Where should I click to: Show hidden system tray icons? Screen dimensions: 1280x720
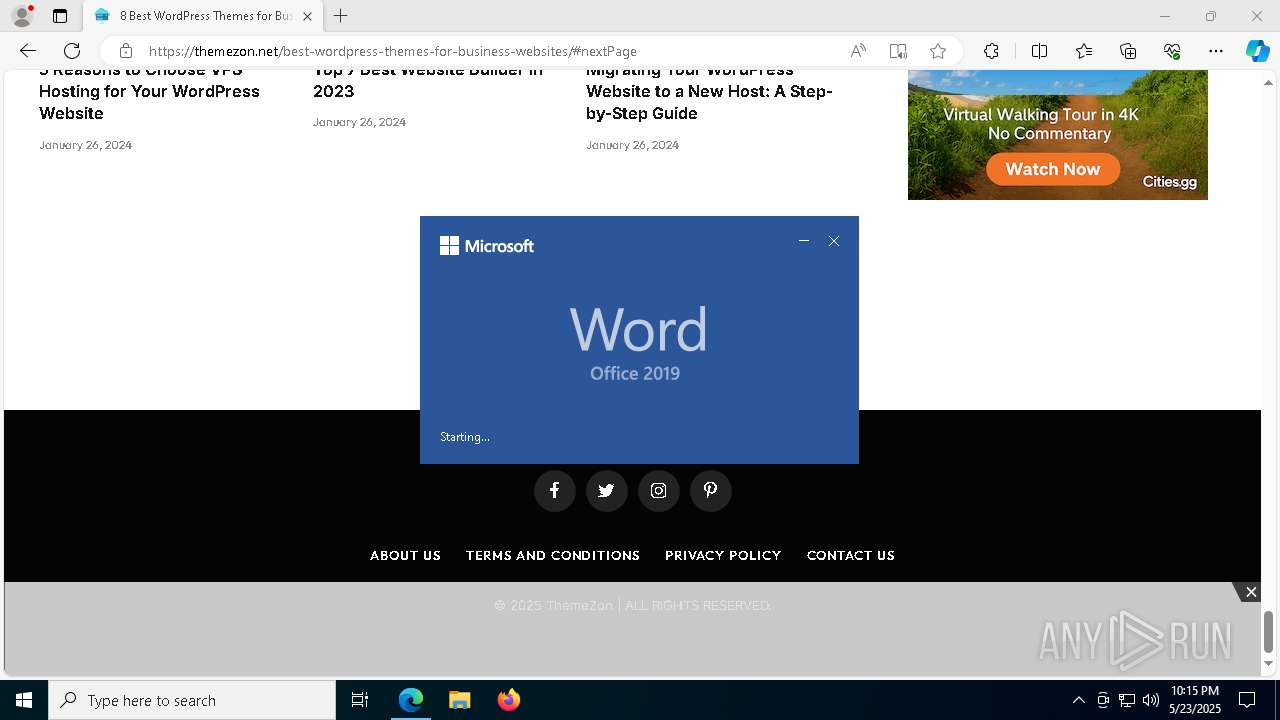point(1078,700)
